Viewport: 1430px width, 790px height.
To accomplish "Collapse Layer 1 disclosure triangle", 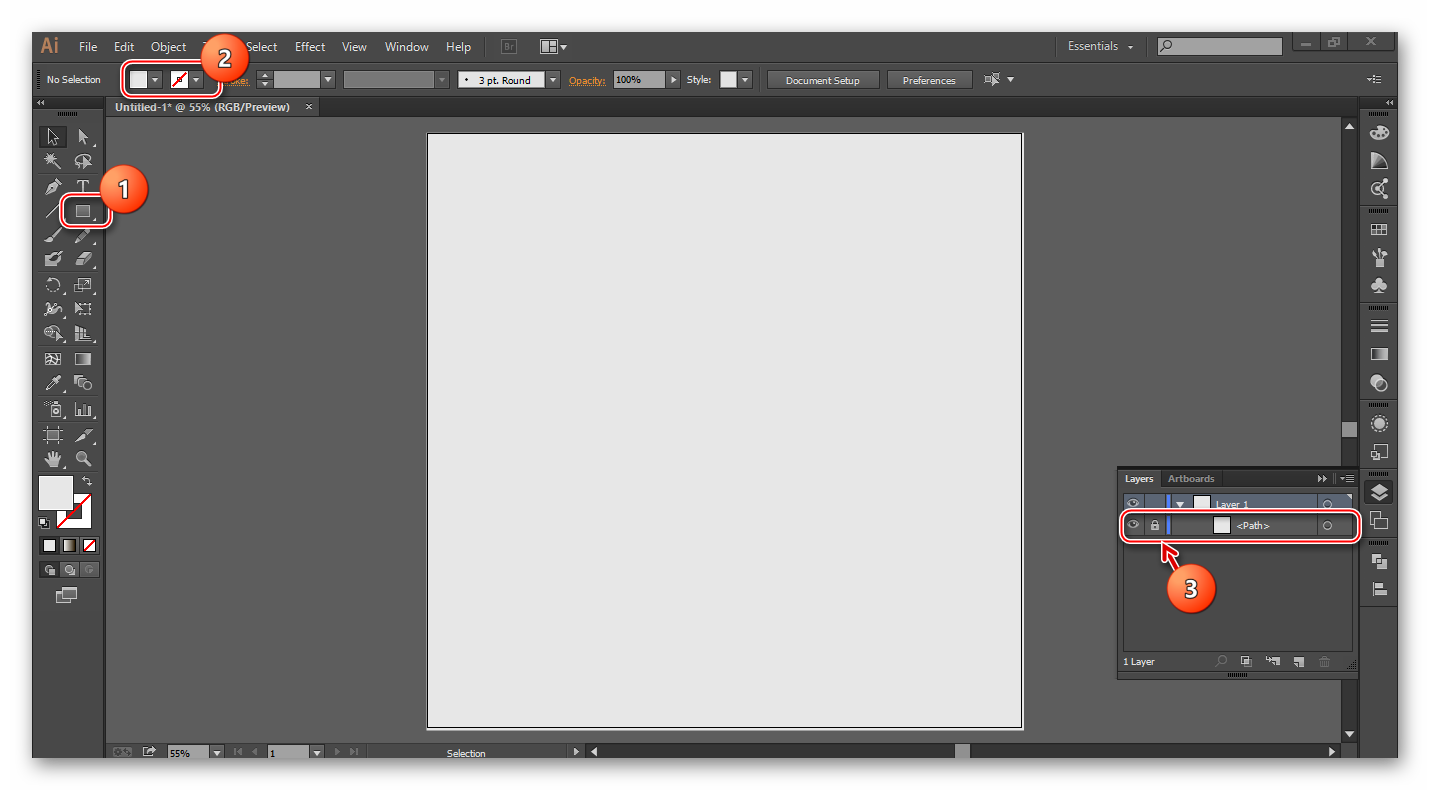I will 1180,504.
